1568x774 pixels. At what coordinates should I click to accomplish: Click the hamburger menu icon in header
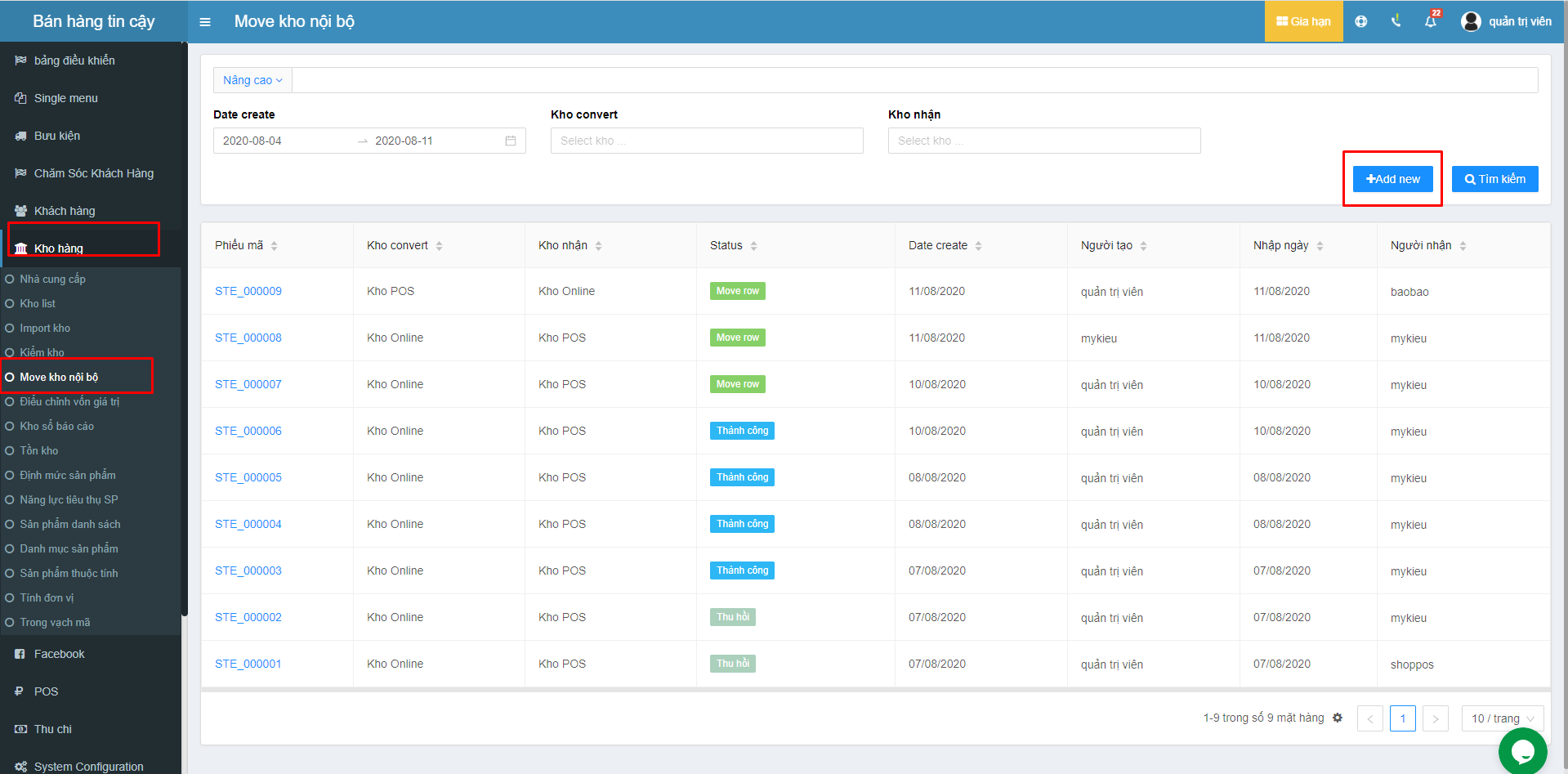[205, 22]
